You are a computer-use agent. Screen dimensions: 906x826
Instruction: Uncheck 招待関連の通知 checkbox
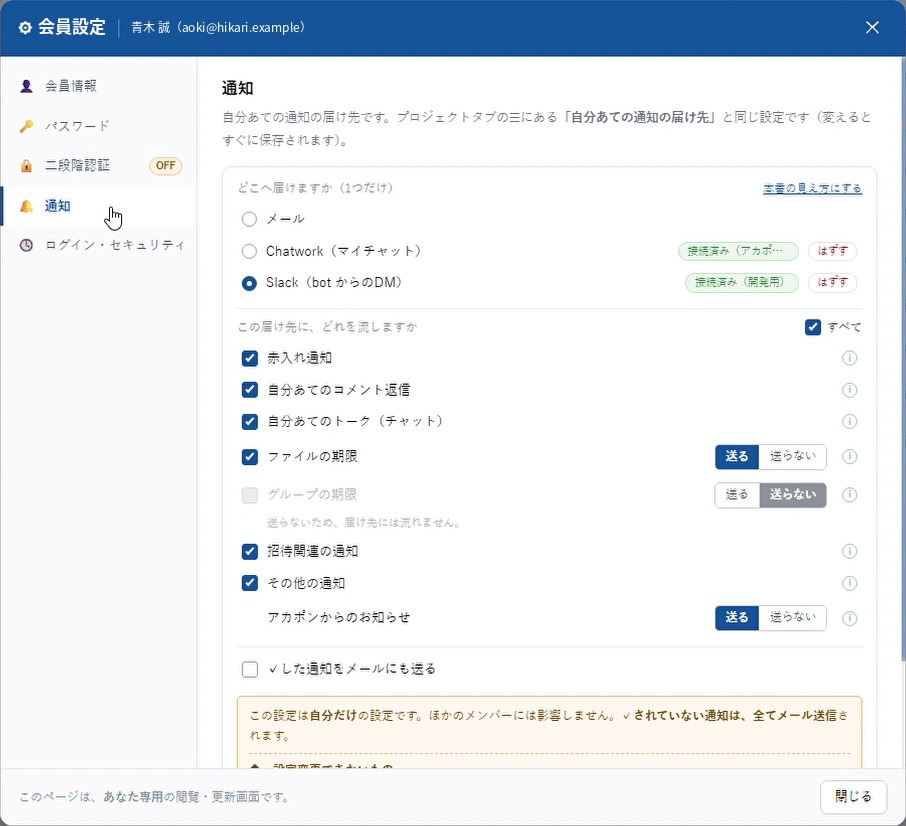pos(250,552)
